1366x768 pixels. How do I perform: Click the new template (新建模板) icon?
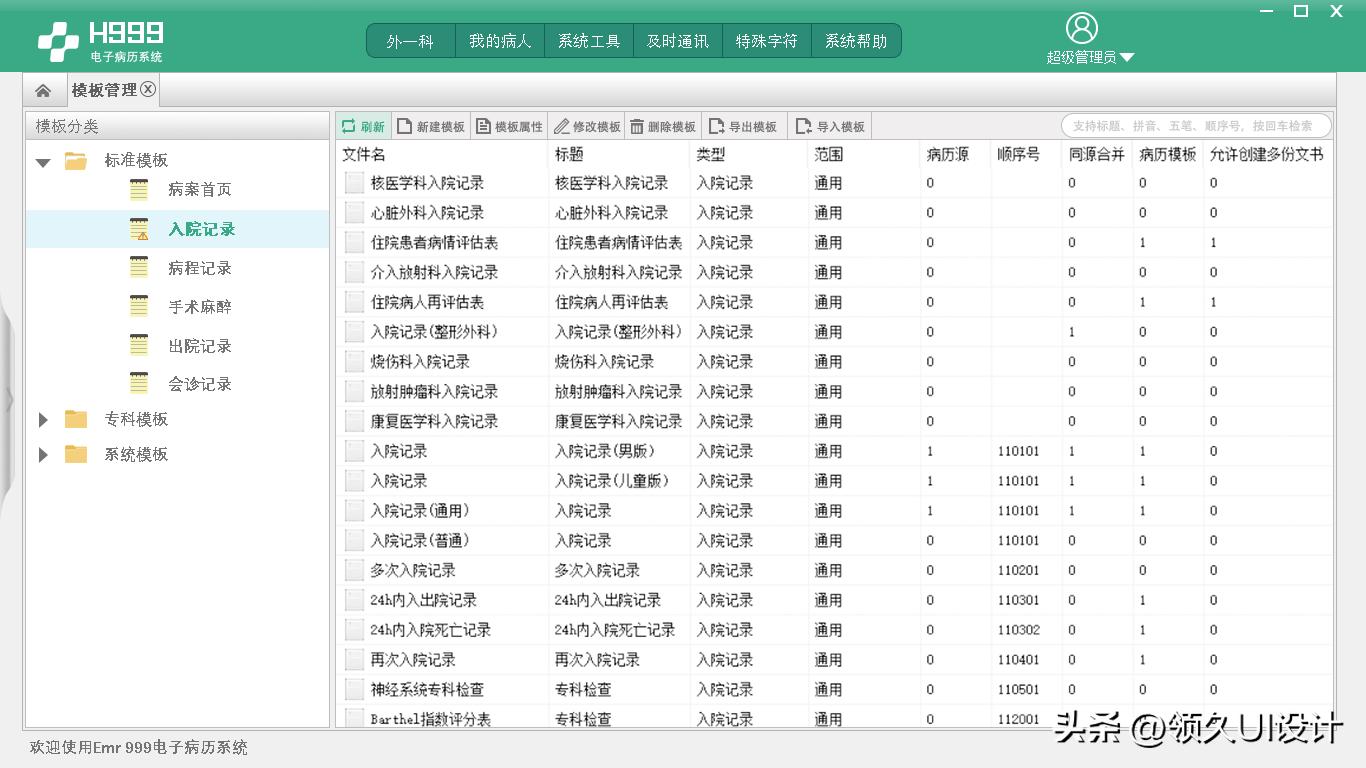coord(405,127)
